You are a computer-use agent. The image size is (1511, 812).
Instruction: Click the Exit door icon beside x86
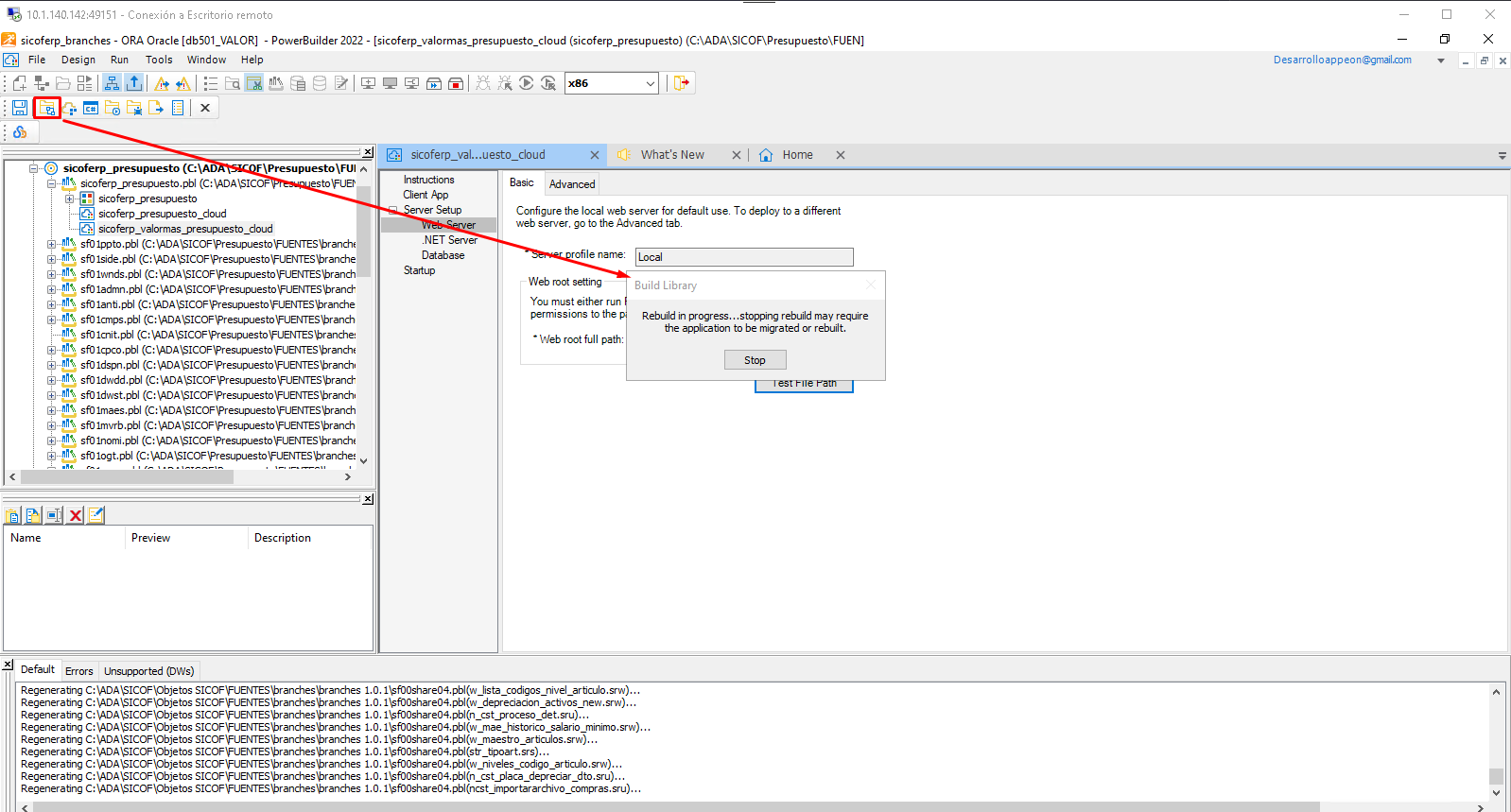681,83
